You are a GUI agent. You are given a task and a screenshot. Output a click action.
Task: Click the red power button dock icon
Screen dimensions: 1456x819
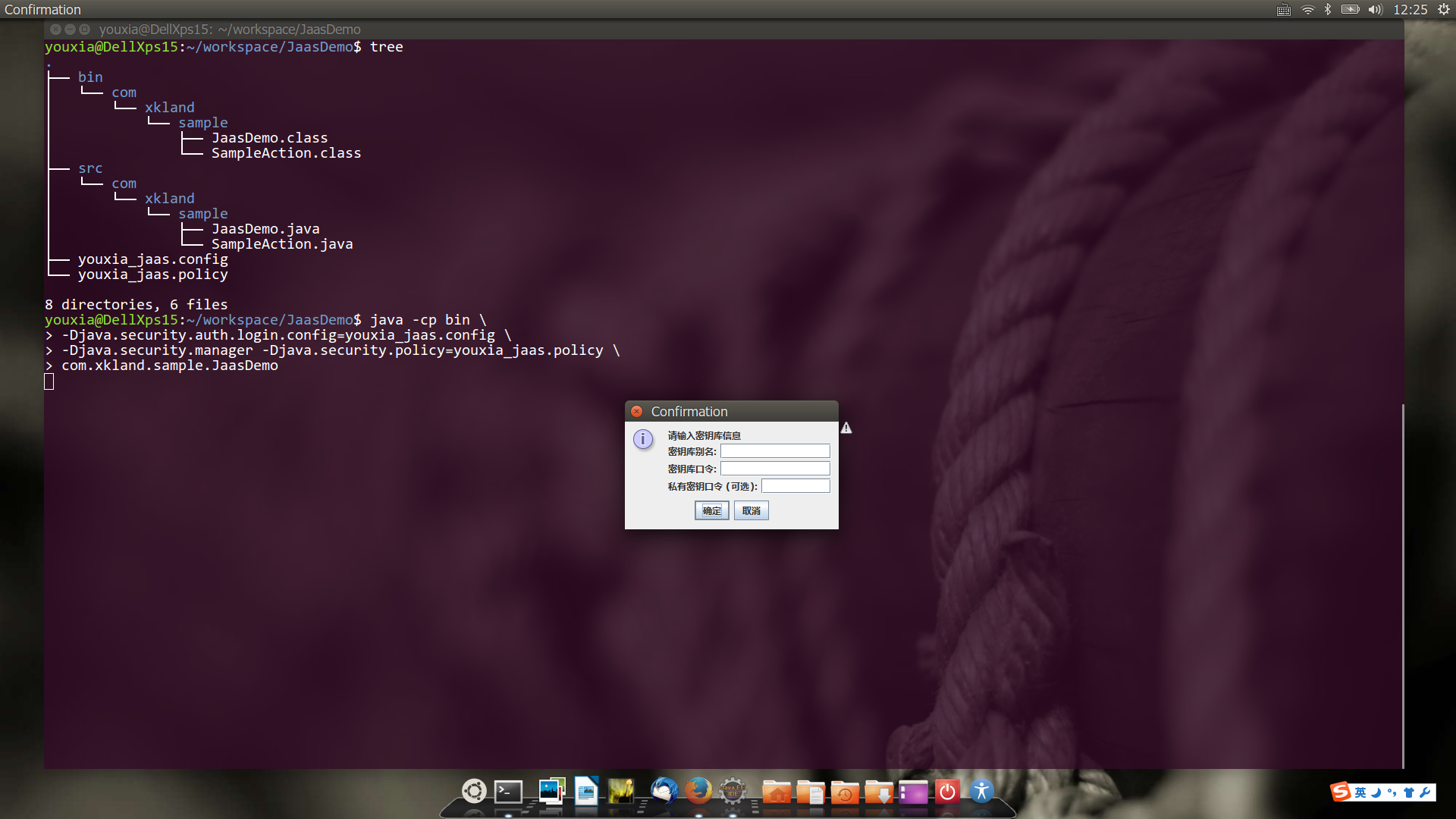[x=947, y=792]
